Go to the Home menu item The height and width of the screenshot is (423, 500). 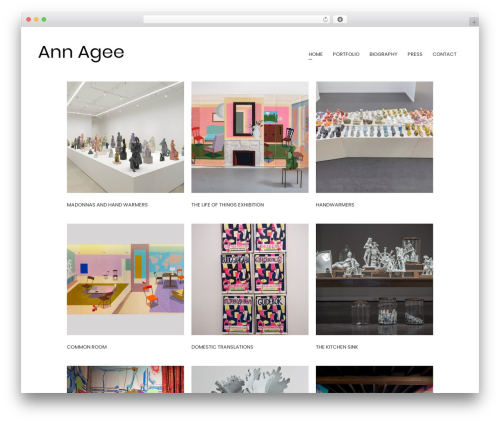[315, 54]
